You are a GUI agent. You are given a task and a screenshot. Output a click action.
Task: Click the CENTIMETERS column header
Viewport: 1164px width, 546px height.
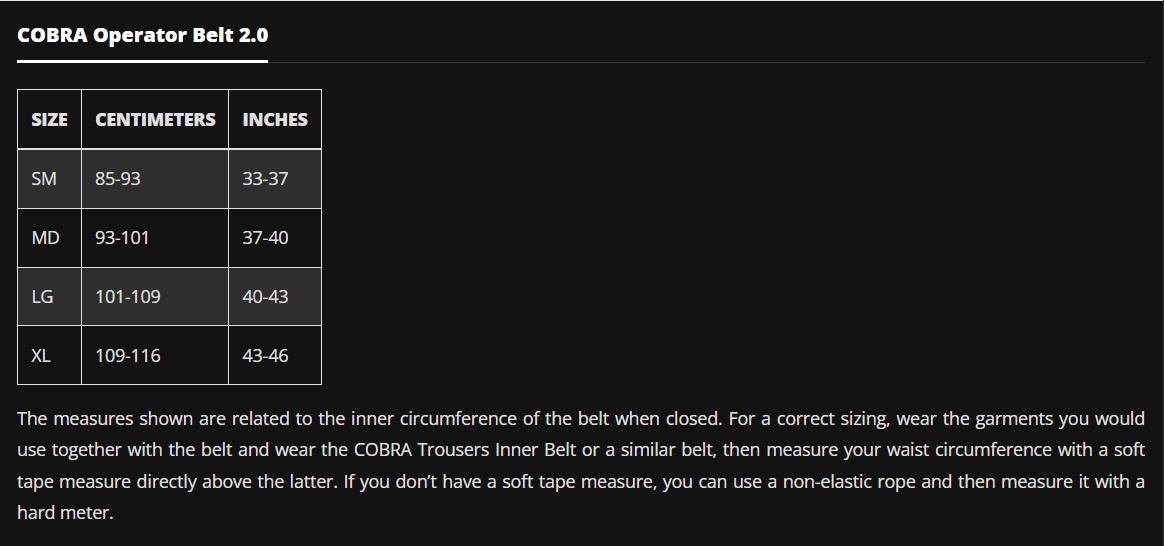(x=155, y=120)
